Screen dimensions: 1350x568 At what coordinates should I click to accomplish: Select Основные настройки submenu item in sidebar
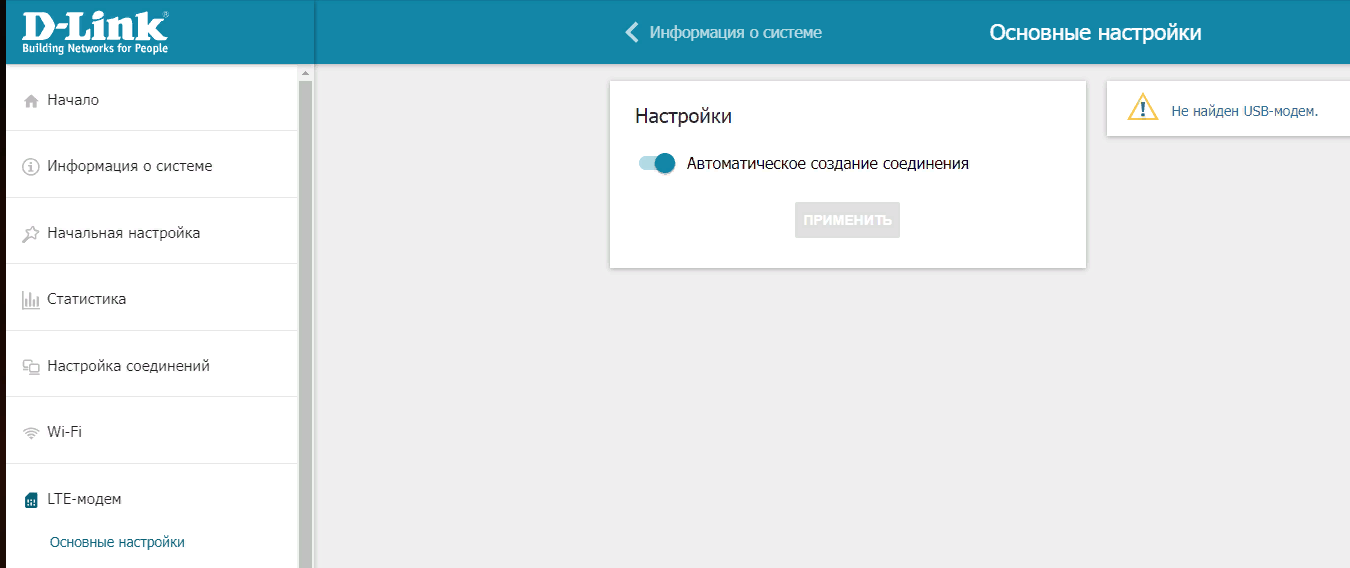(x=117, y=542)
